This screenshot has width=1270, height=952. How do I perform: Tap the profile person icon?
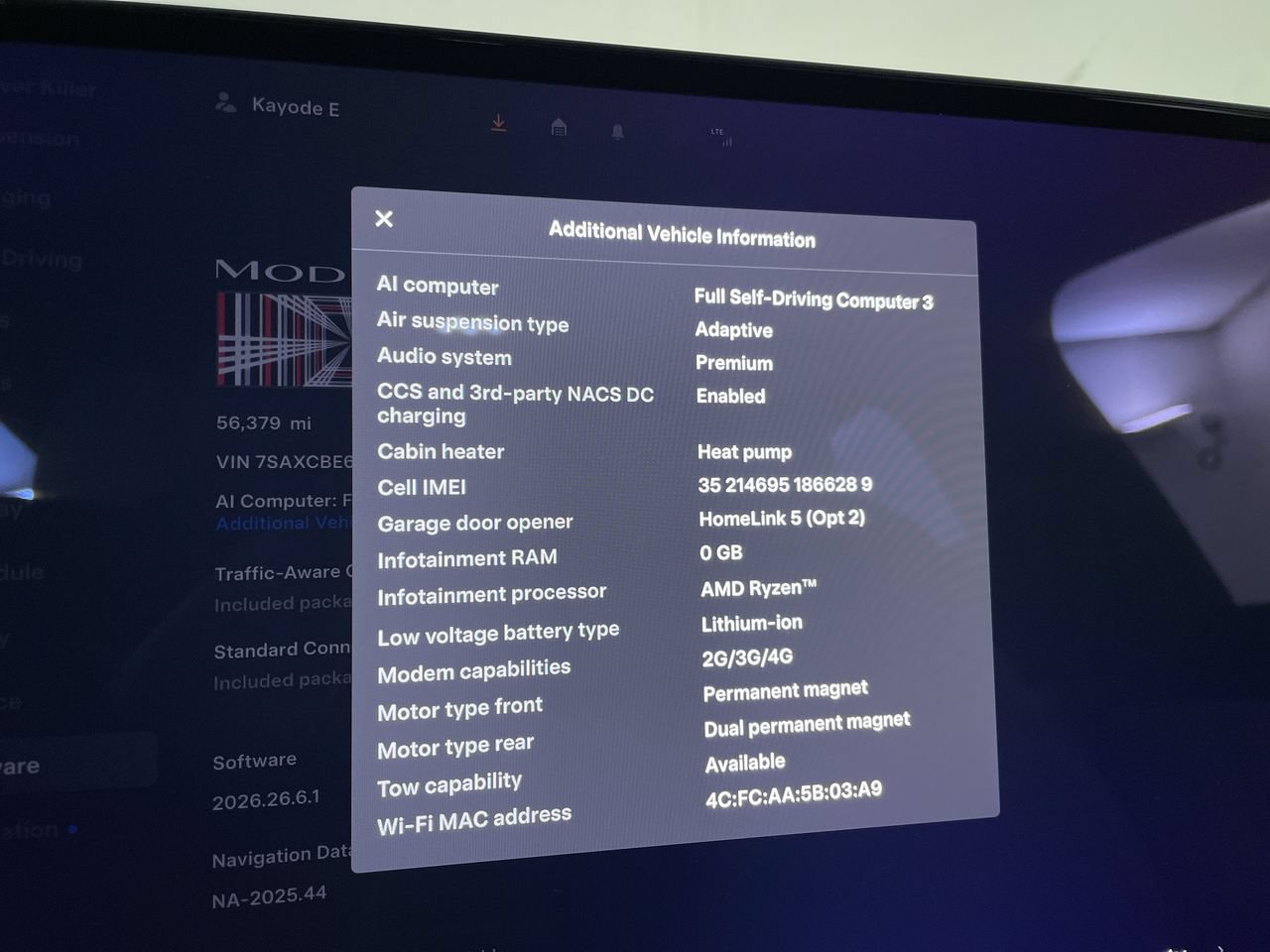[x=226, y=101]
